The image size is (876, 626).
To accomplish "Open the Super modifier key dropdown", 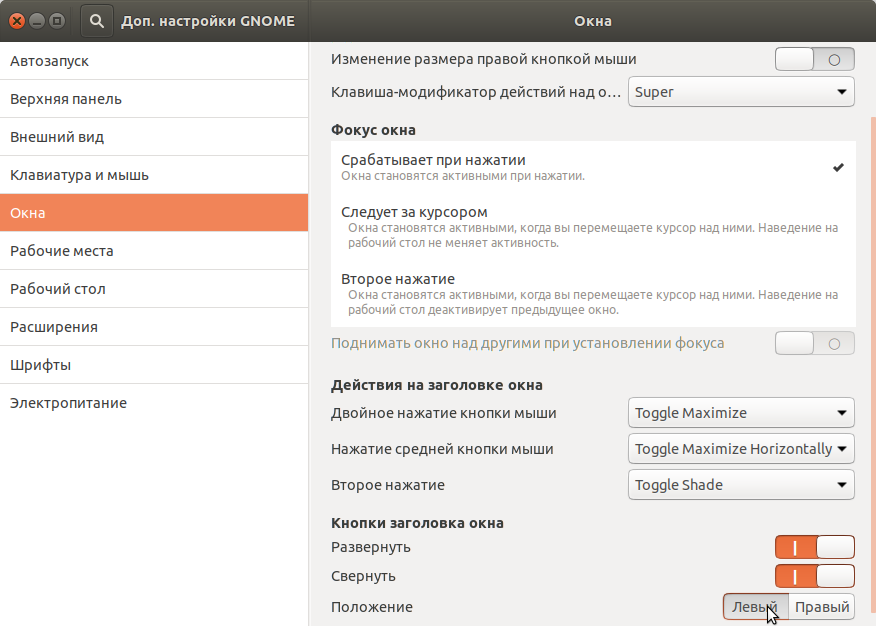I will tap(741, 92).
